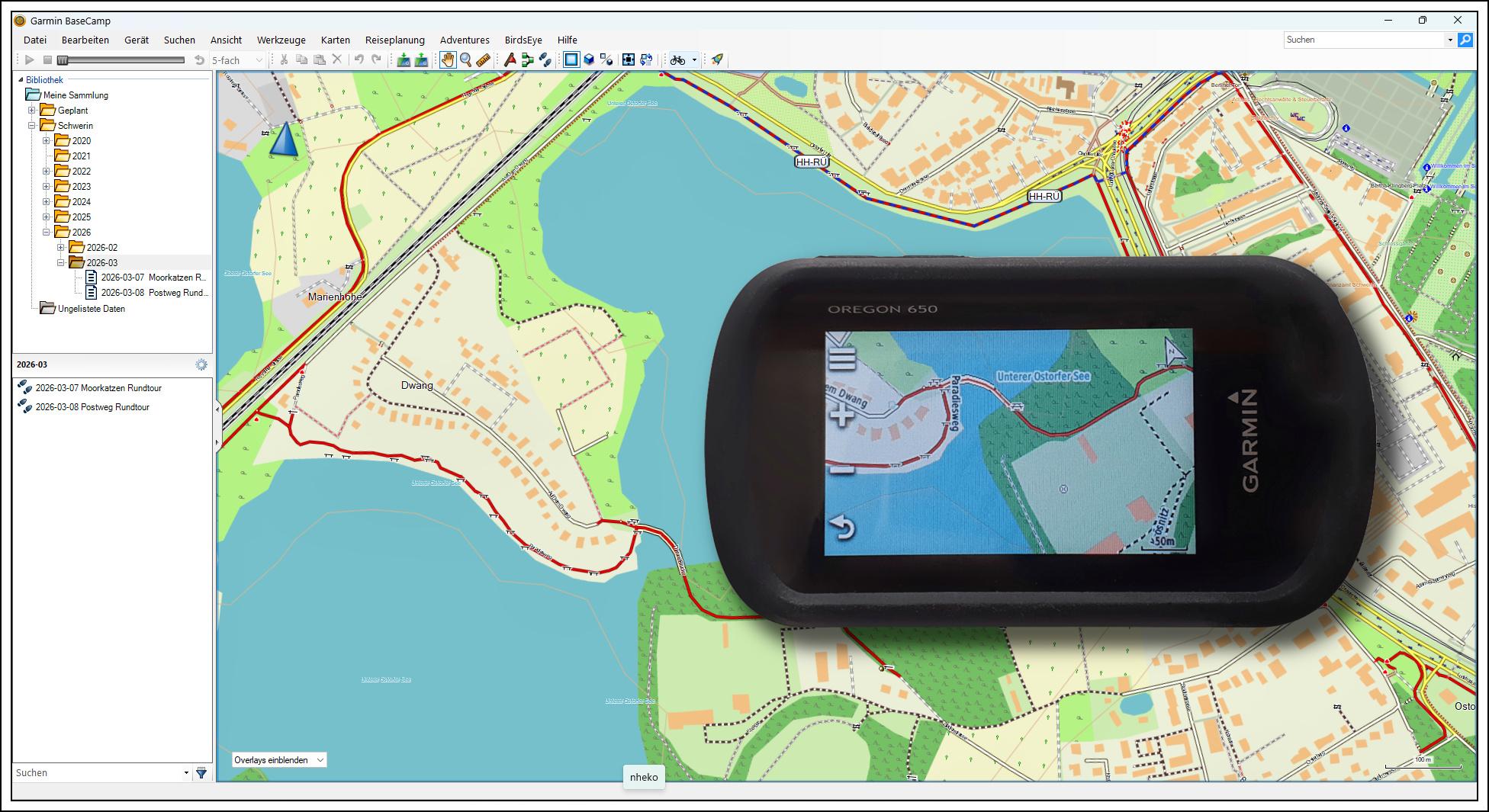Click the search magnifier button top right
The image size is (1489, 812).
point(1465,40)
